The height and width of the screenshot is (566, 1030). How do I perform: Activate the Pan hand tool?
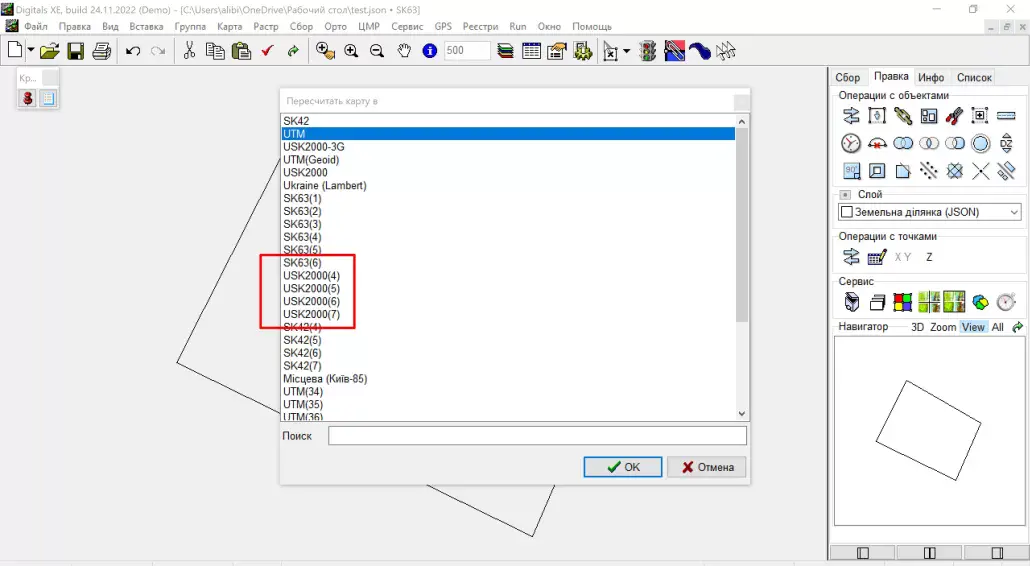[x=404, y=51]
